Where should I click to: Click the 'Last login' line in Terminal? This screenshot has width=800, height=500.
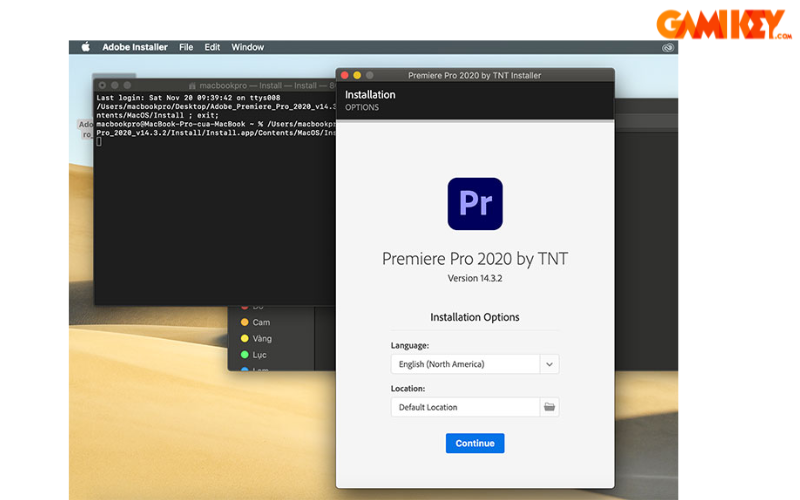[x=188, y=97]
